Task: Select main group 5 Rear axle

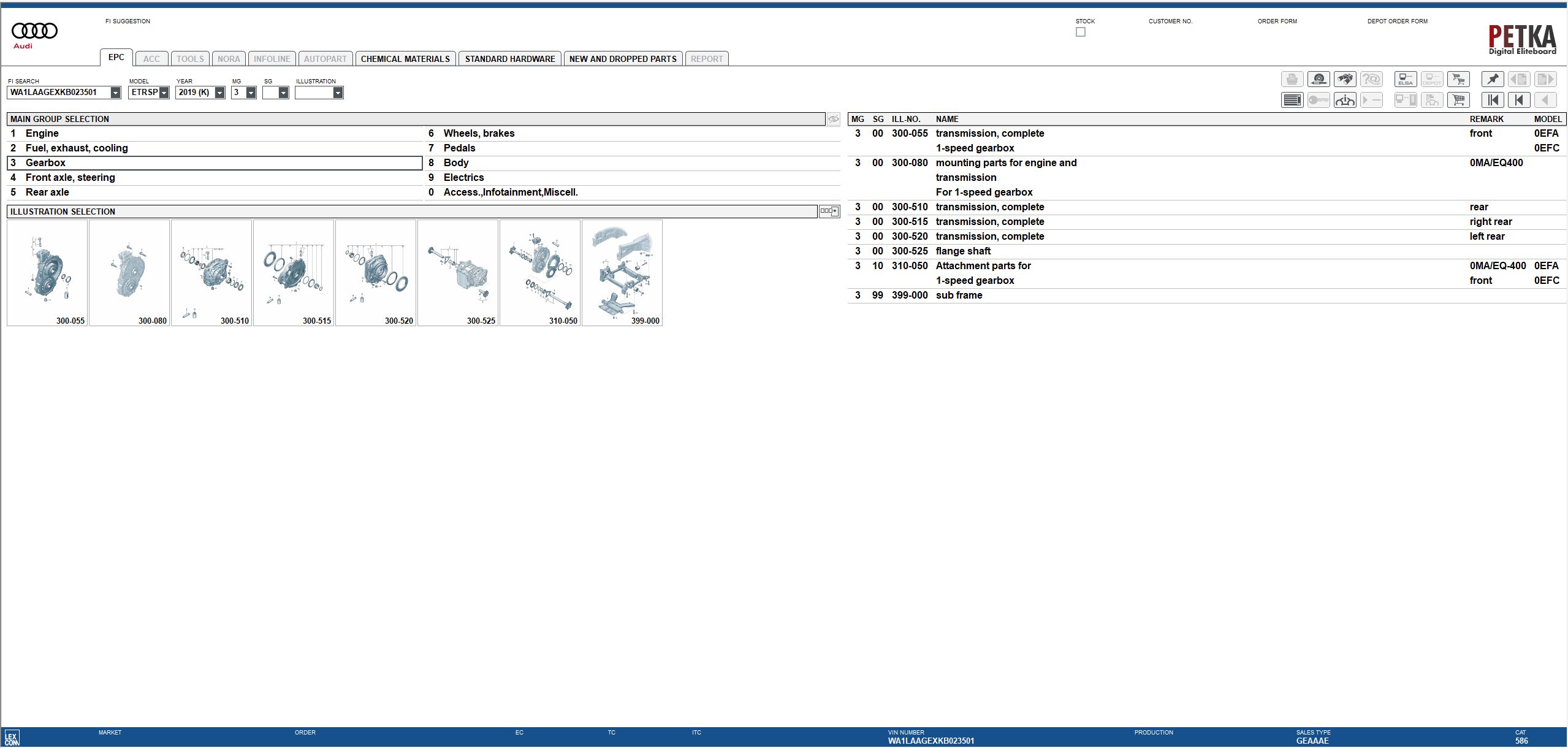Action: 215,193
